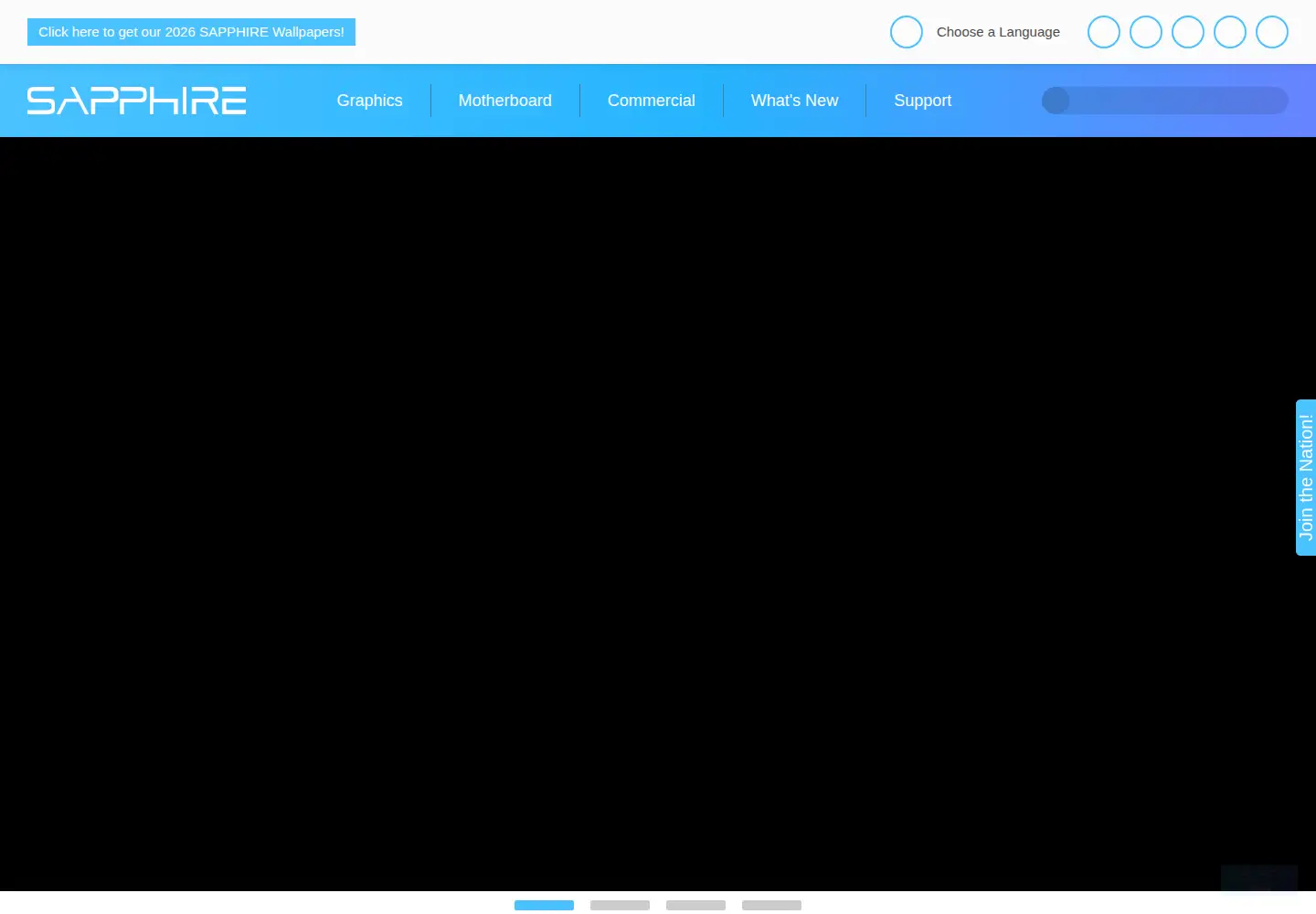The image size is (1316, 914).
Task: Click the dark circle inside the search bar
Action: (1056, 101)
